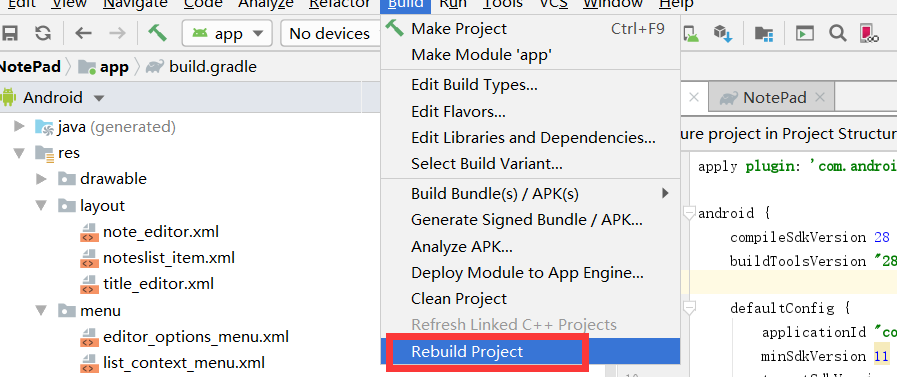The height and width of the screenshot is (377, 897).
Task: Open the app run configuration dropdown
Action: [x=227, y=34]
